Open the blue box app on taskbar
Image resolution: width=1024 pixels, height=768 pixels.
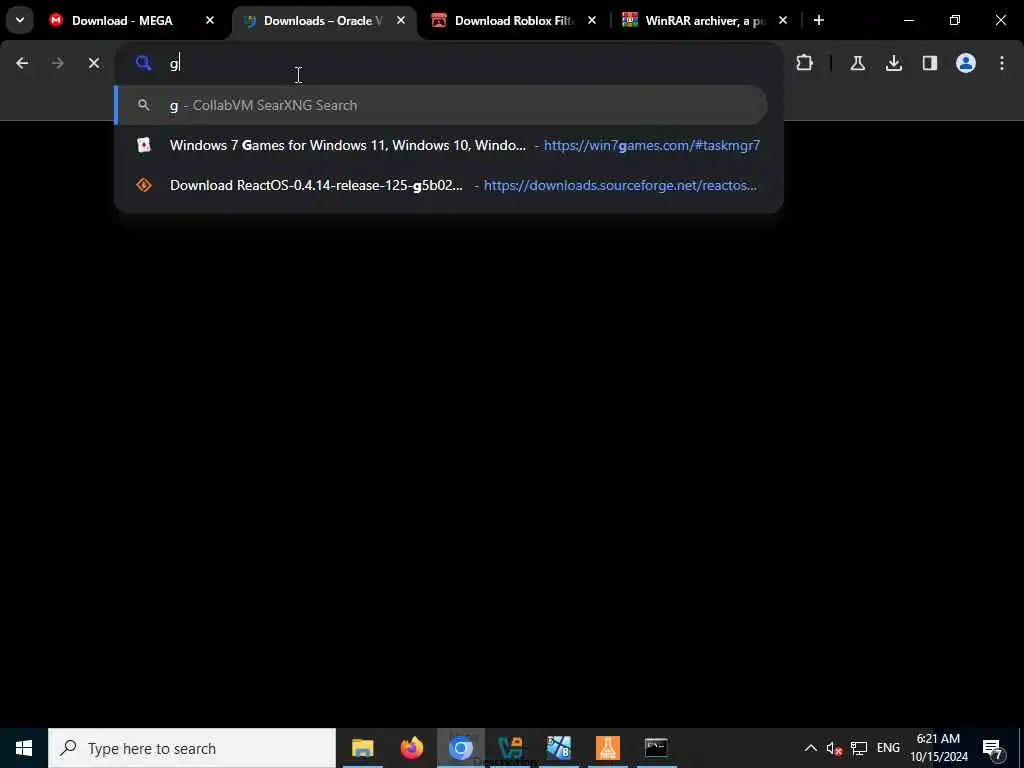coord(559,748)
